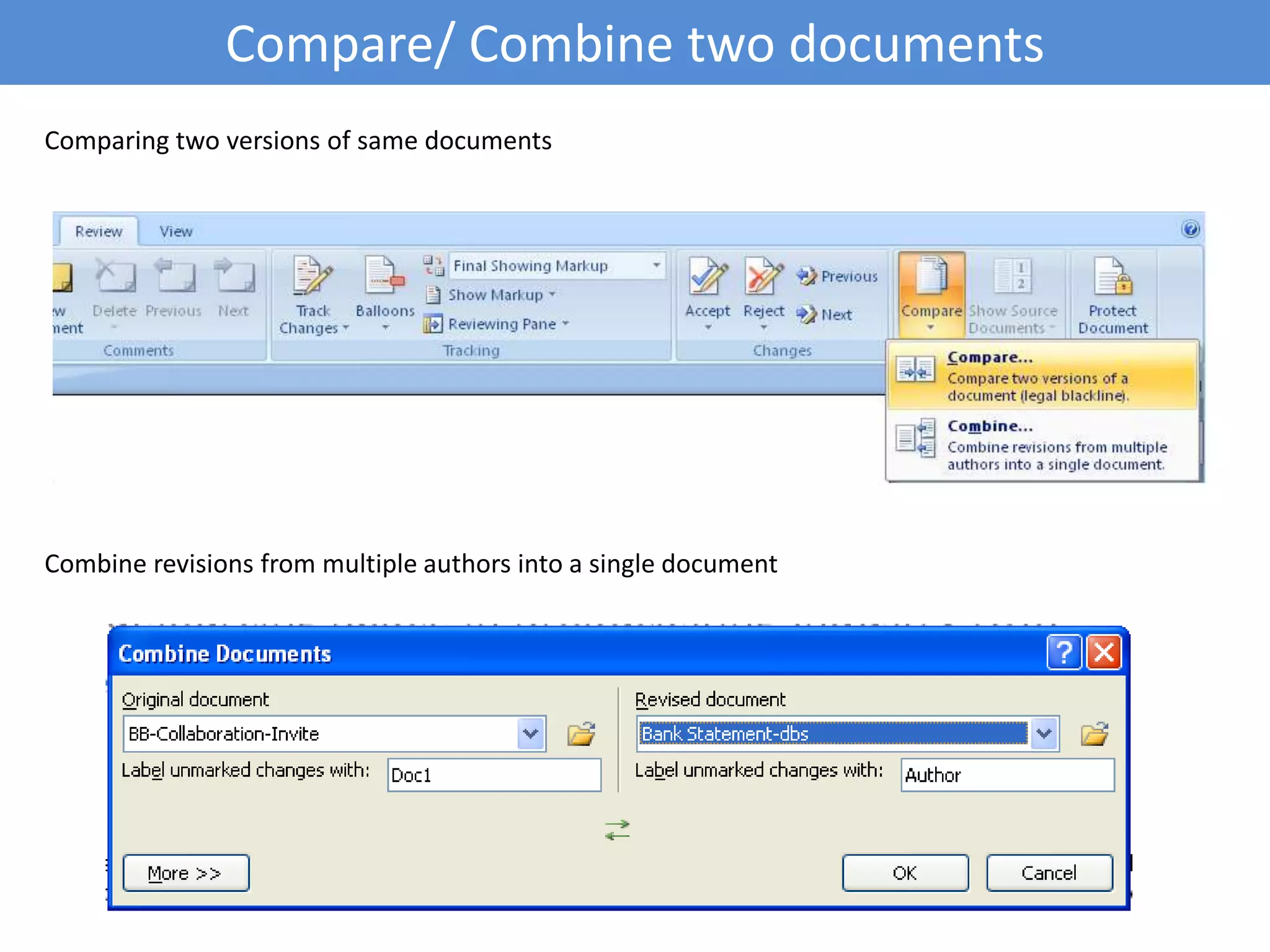Screen dimensions: 1270x952
Task: Expand Accept dropdown arrow
Action: coord(708,327)
